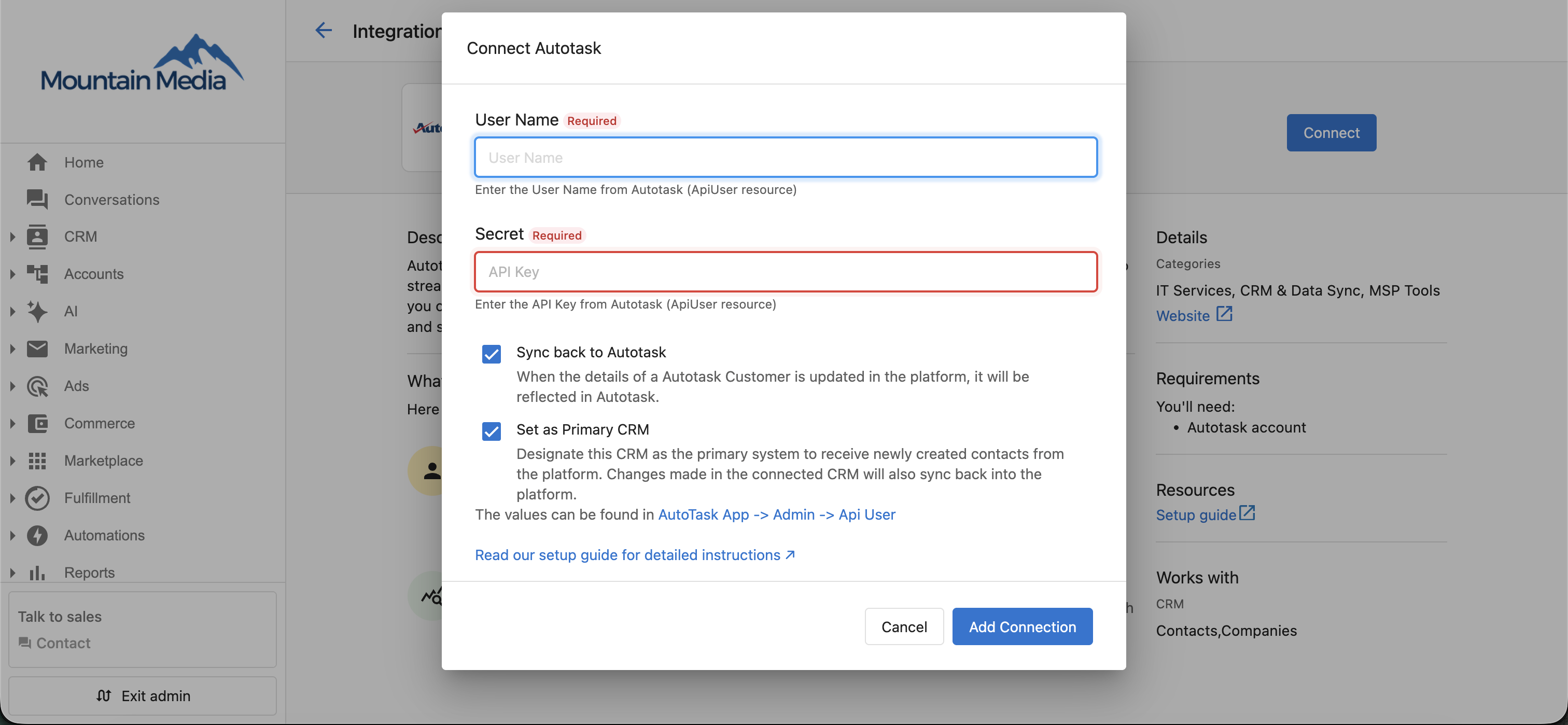The image size is (1568, 725).
Task: Go back with the Integrations arrow
Action: [x=323, y=30]
